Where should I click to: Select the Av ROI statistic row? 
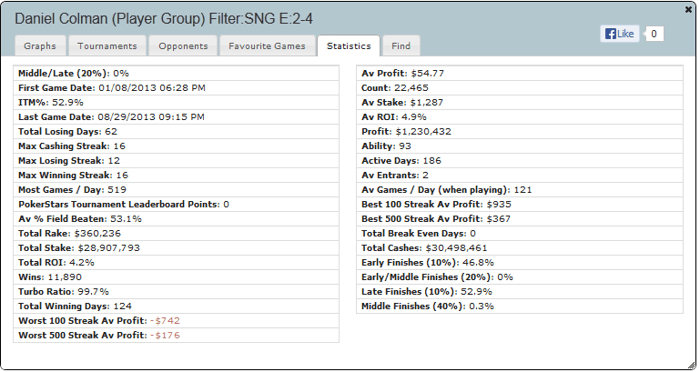point(520,117)
